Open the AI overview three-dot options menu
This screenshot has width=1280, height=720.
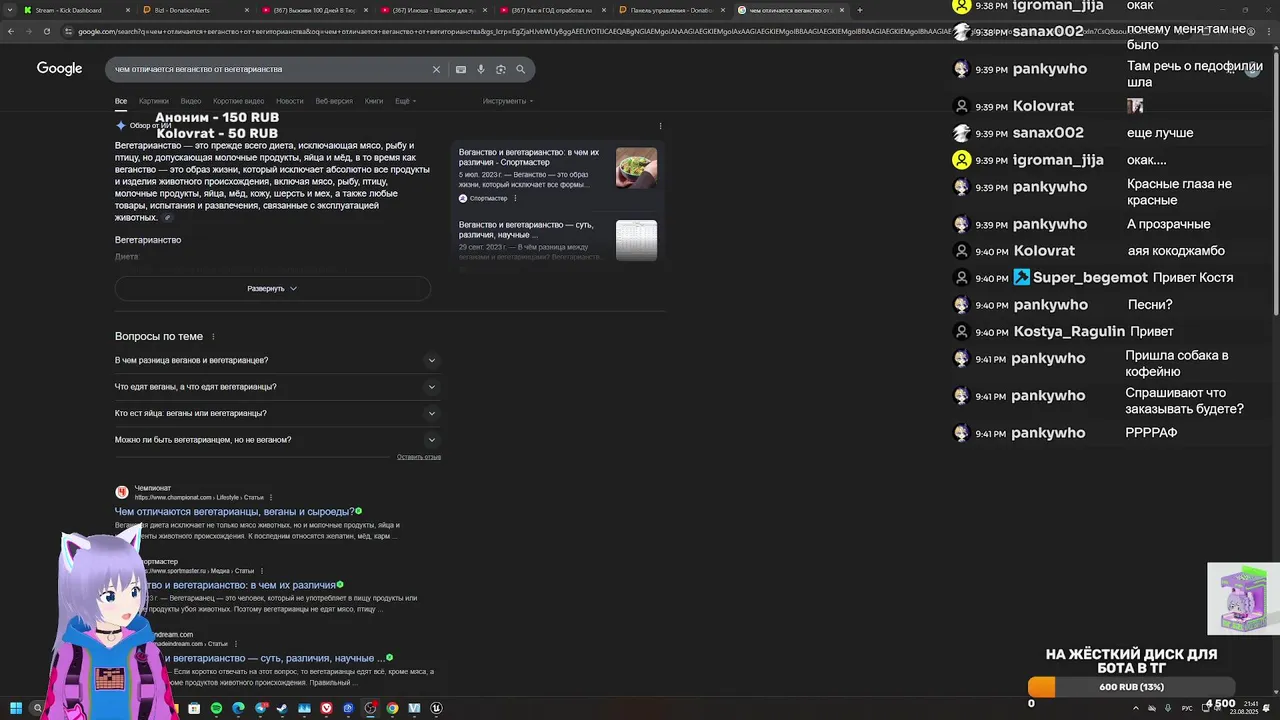tap(660, 126)
